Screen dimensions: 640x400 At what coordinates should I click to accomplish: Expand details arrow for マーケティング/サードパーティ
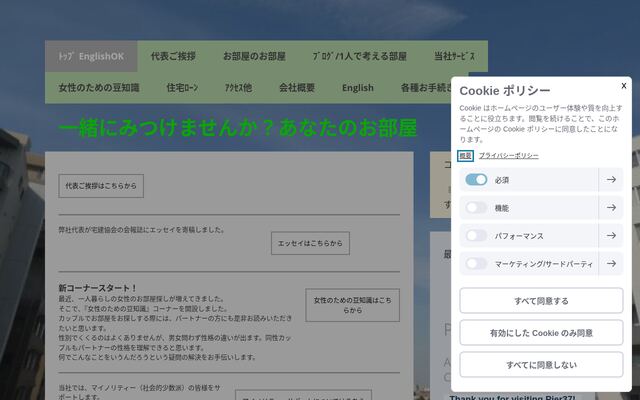tap(611, 264)
